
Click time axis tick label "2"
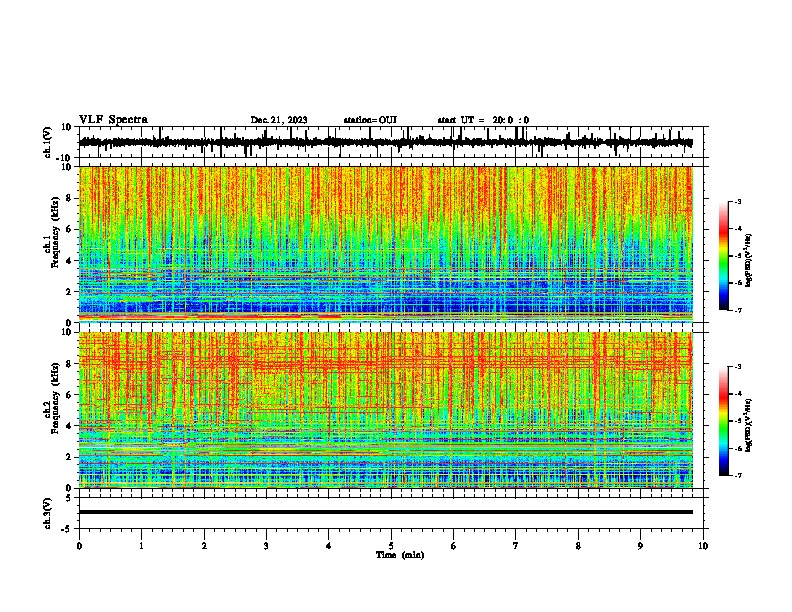click(x=204, y=545)
